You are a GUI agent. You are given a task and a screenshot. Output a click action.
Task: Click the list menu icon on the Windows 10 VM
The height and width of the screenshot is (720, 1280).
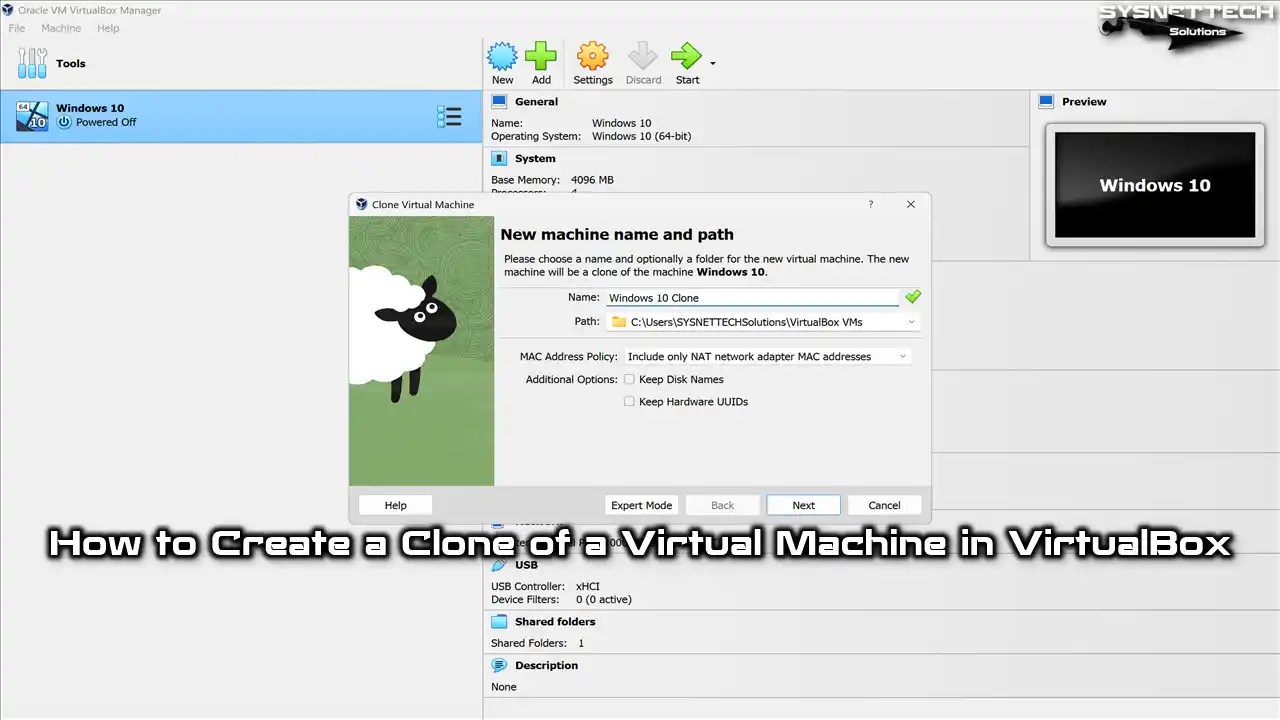[x=449, y=116]
